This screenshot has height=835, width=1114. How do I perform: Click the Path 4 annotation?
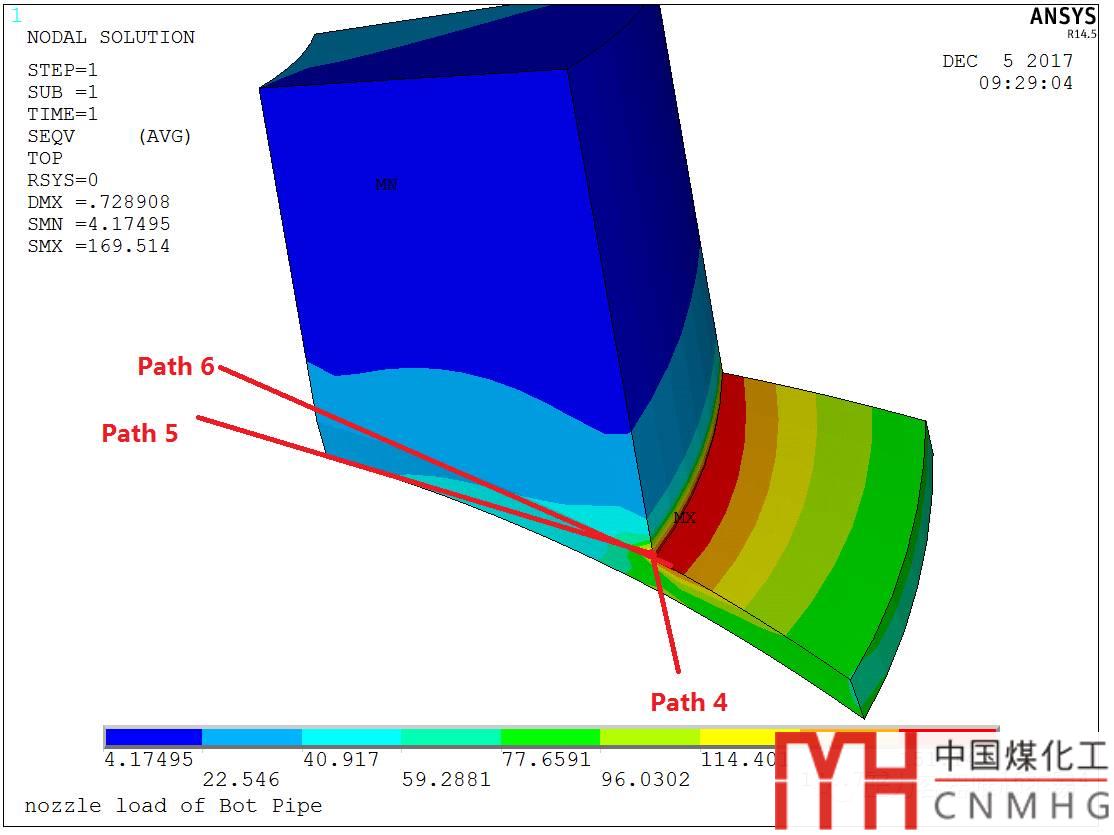688,702
